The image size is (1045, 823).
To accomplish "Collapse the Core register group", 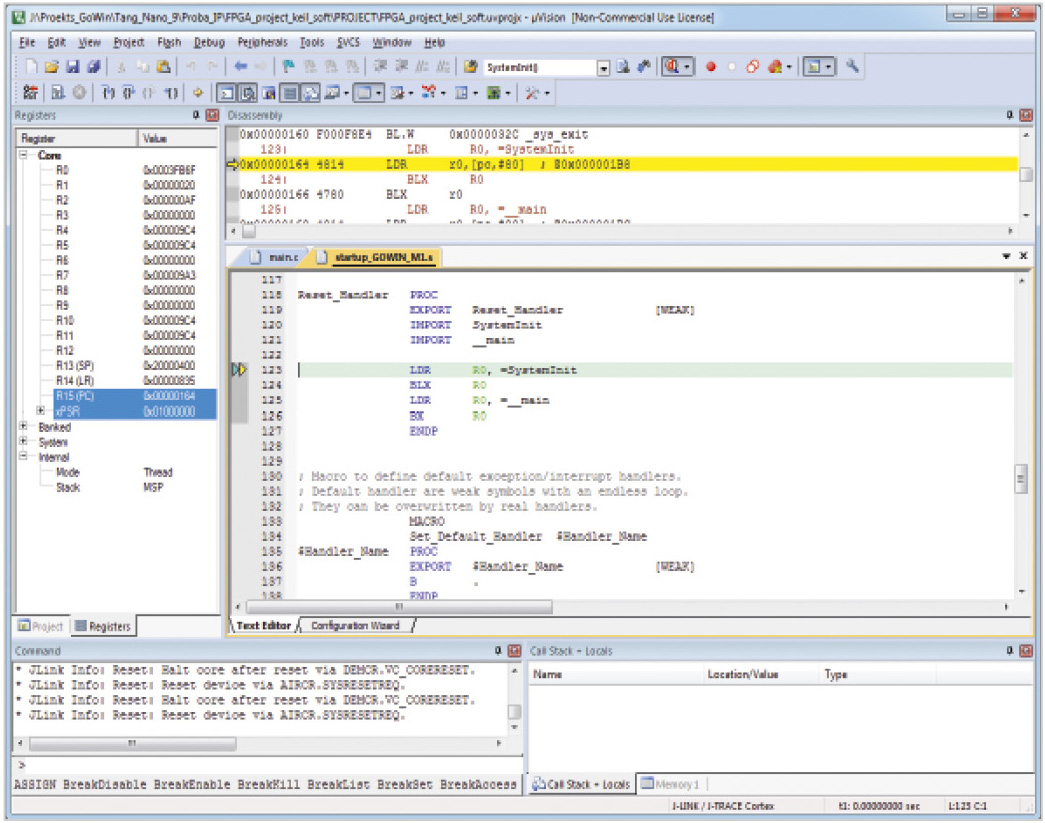I will [x=24, y=156].
